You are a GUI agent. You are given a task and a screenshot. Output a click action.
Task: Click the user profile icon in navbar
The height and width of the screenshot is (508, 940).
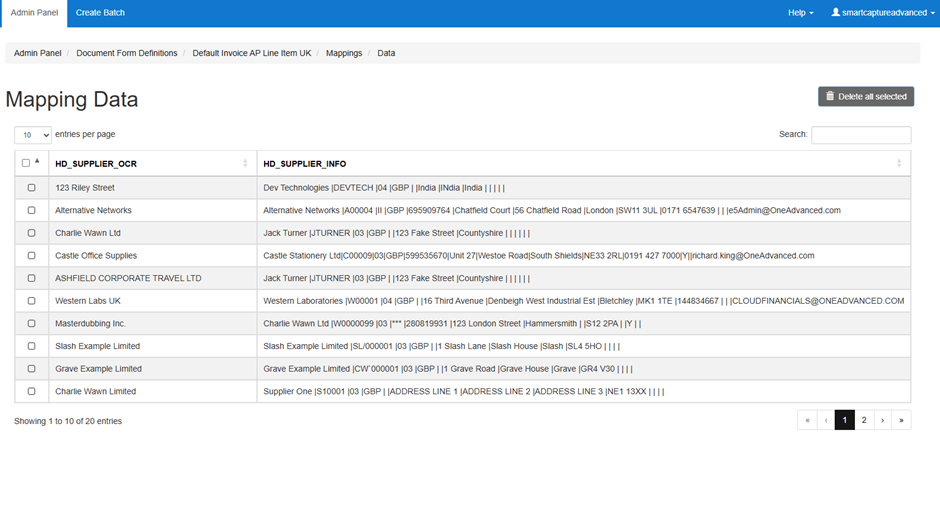coord(836,13)
